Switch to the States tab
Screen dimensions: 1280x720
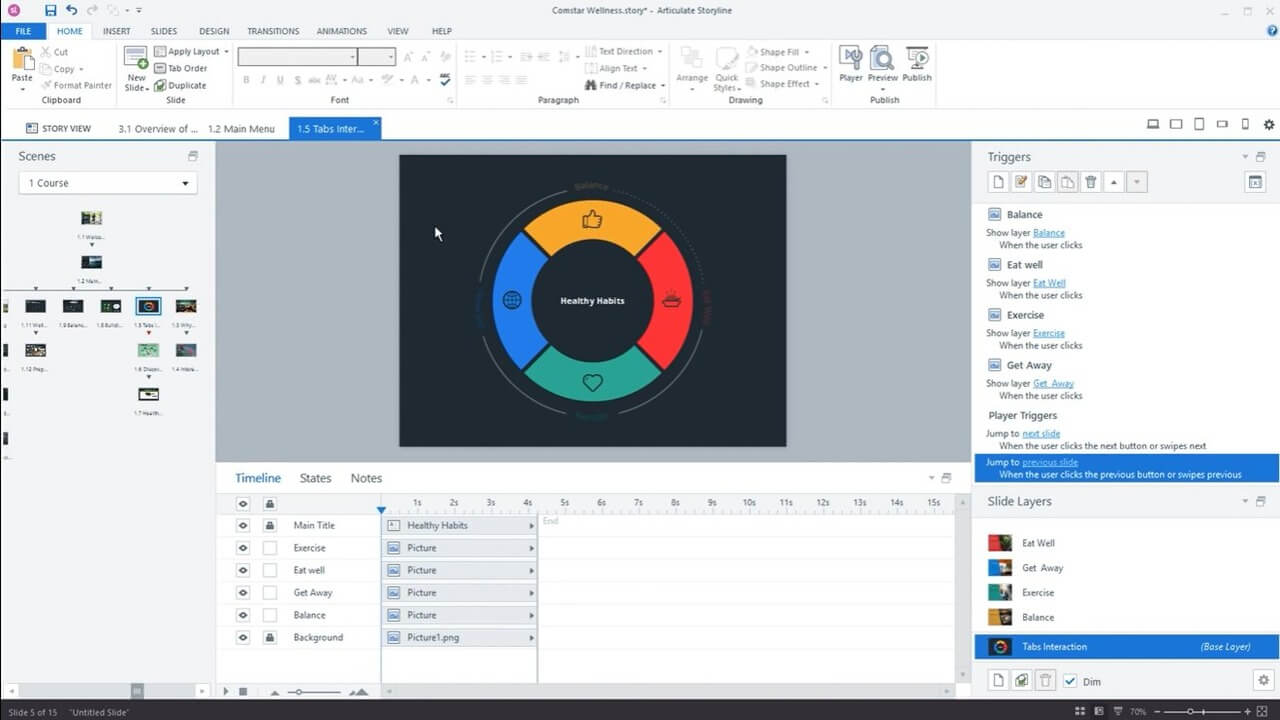(315, 478)
